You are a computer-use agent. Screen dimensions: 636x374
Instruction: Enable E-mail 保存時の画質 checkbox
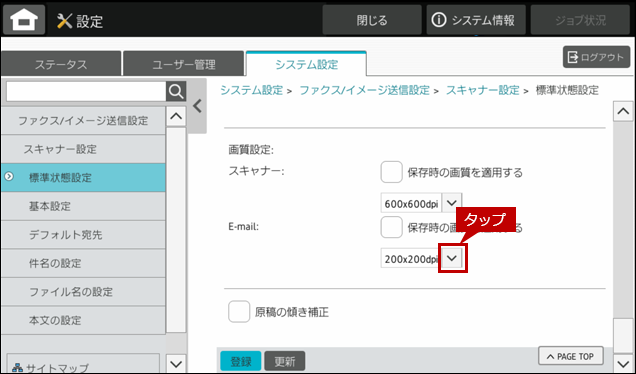[x=391, y=227]
